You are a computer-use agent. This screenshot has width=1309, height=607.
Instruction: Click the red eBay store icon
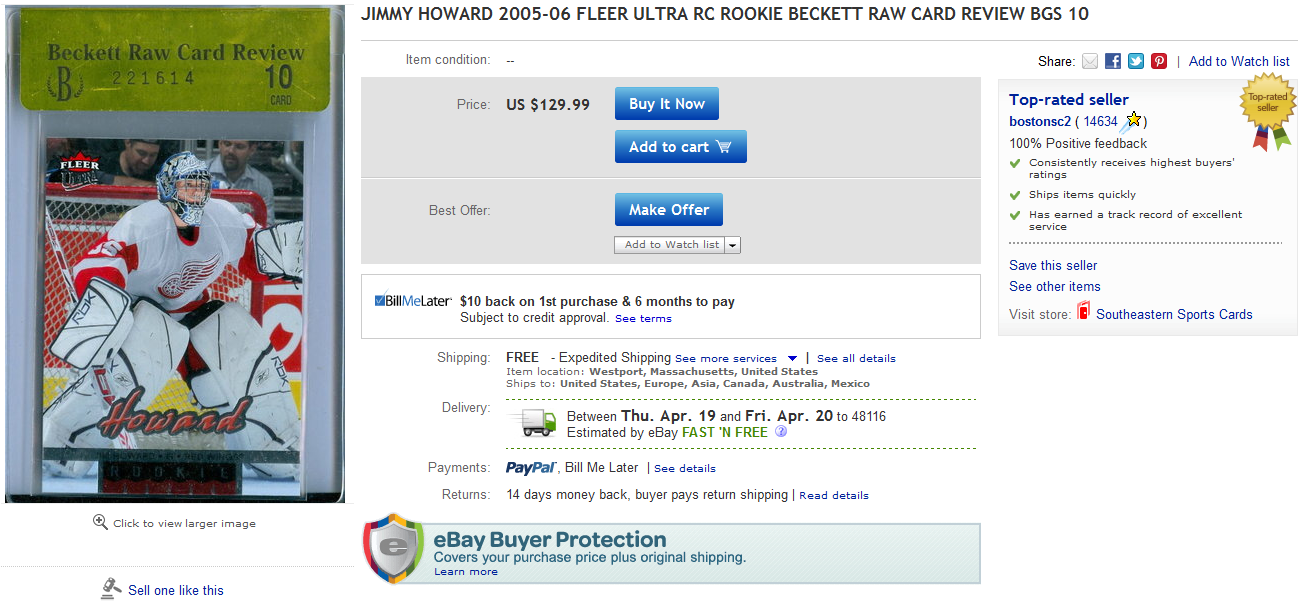pyautogui.click(x=1083, y=313)
